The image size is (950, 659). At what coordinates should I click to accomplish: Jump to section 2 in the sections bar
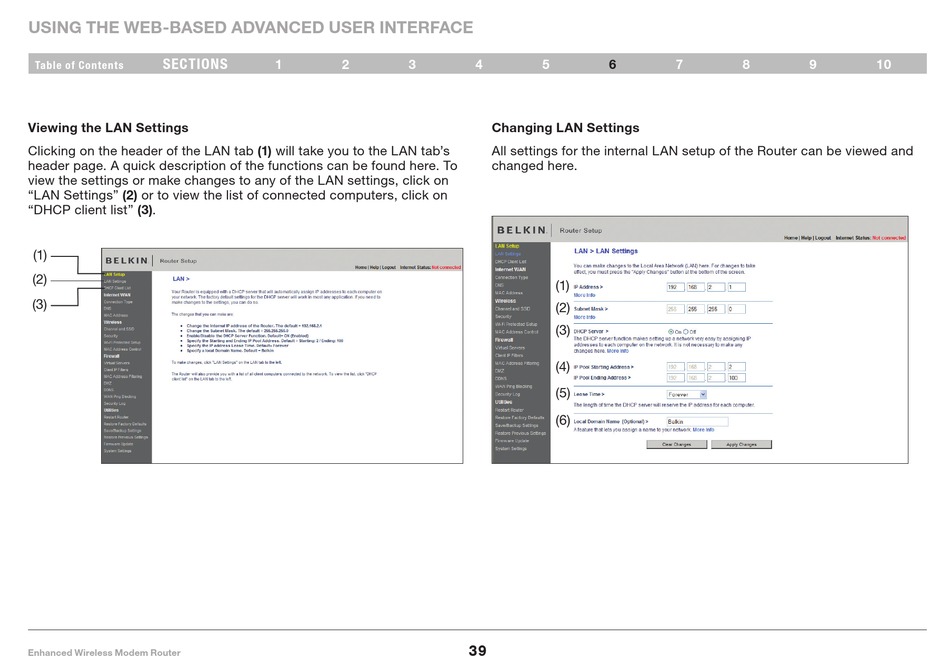point(345,64)
